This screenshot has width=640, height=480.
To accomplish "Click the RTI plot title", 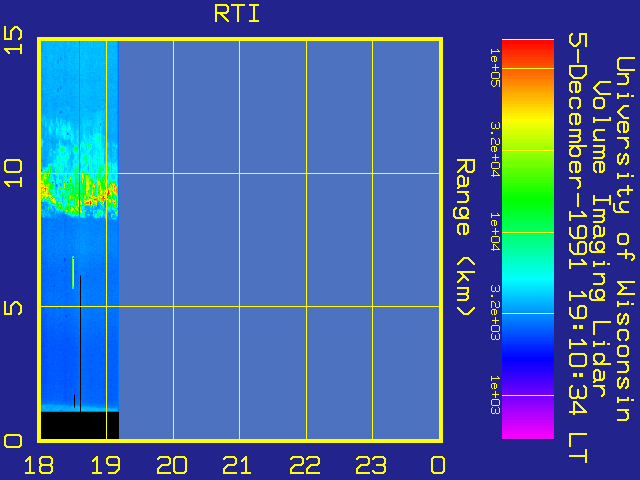I will [237, 14].
